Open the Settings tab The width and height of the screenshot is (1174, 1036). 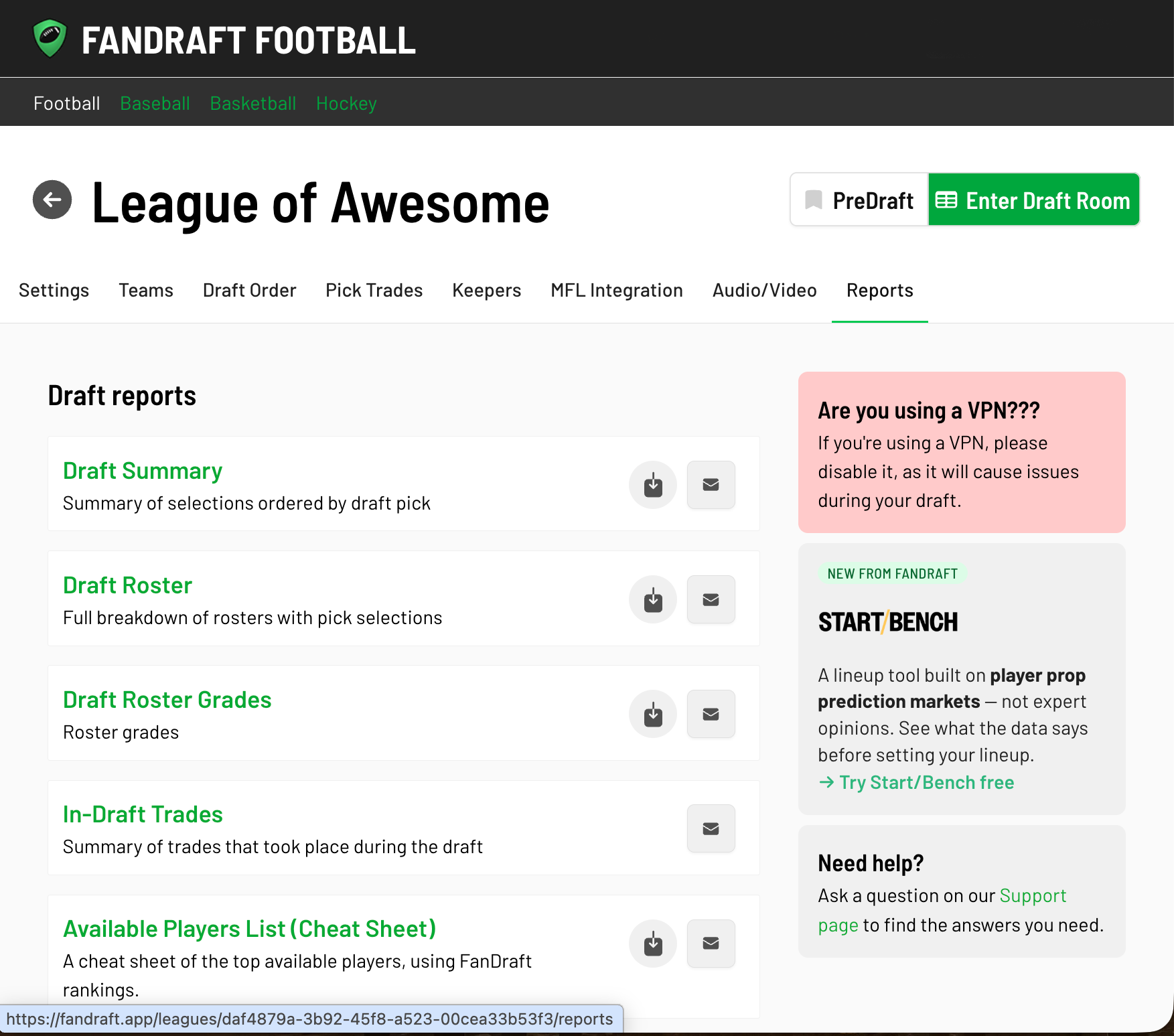[54, 291]
